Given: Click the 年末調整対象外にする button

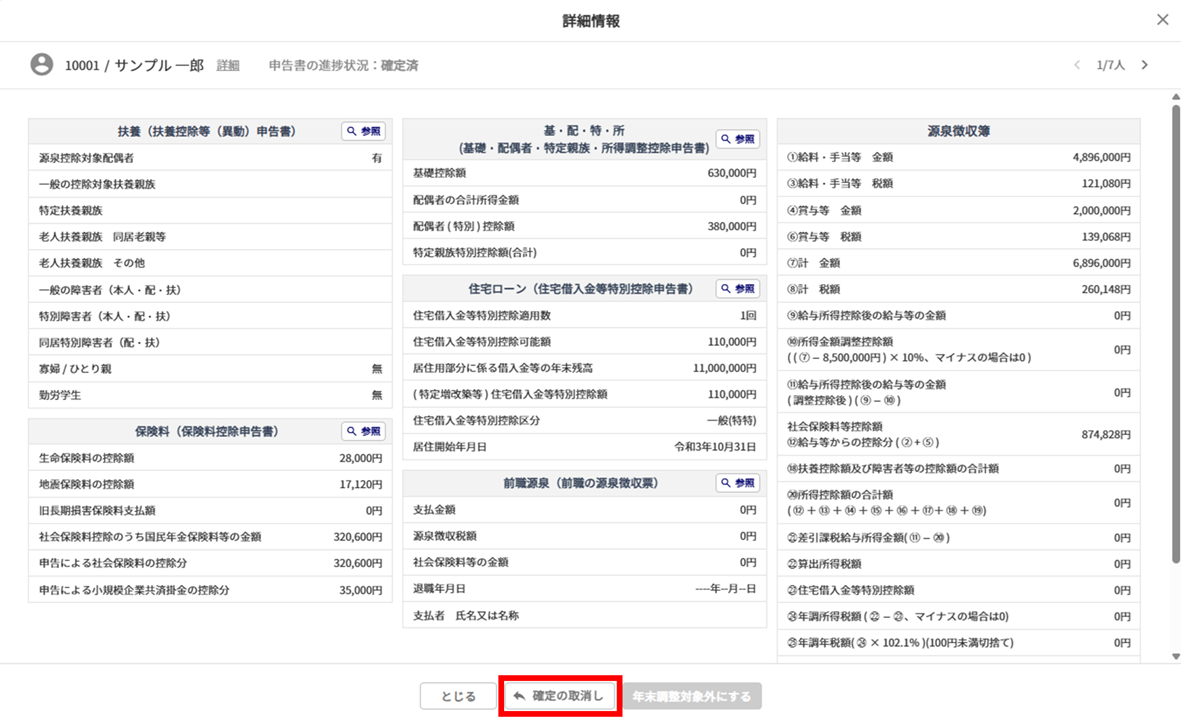Looking at the screenshot, I should click(692, 696).
